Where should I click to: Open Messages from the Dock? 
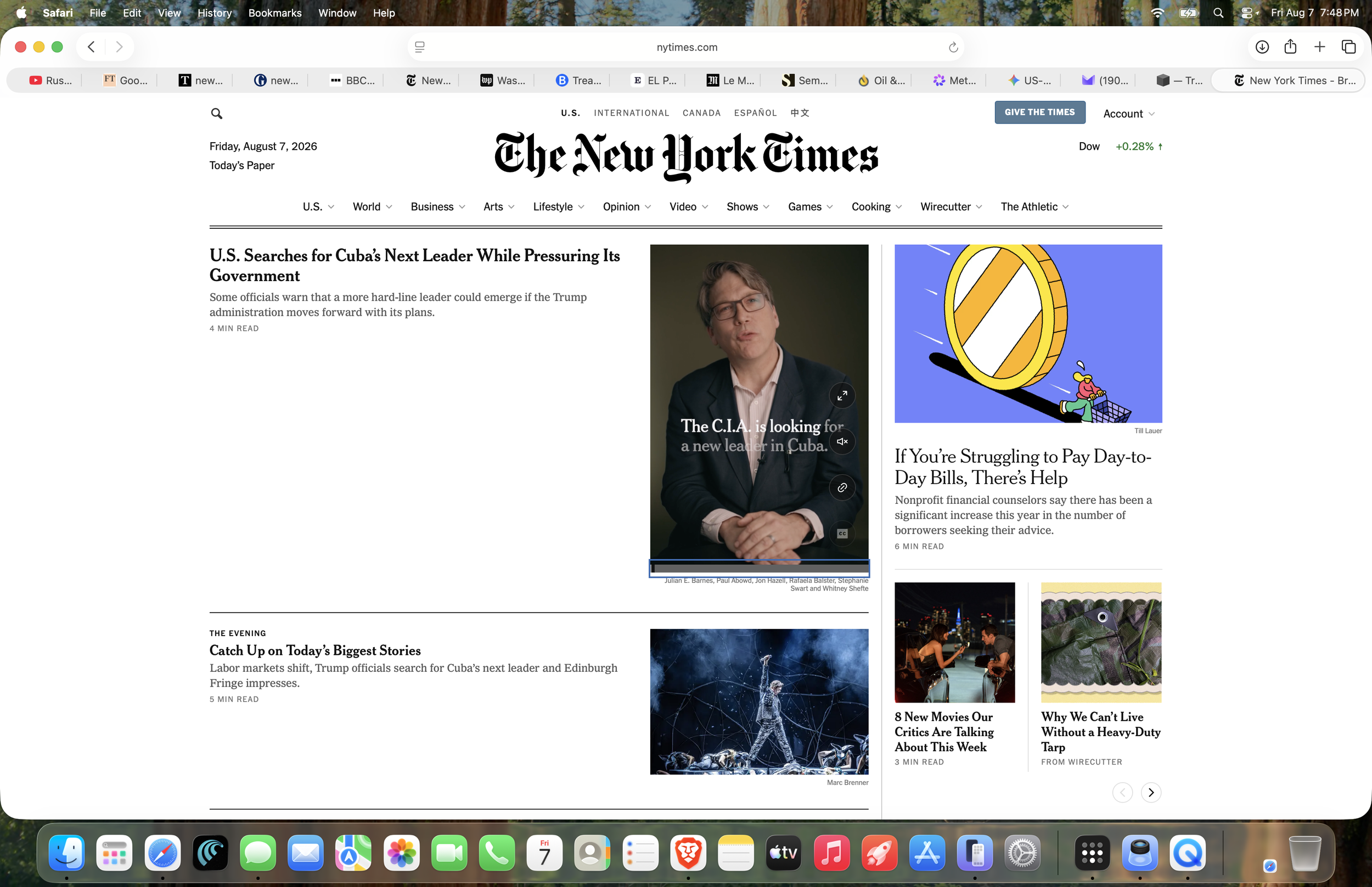click(x=258, y=853)
